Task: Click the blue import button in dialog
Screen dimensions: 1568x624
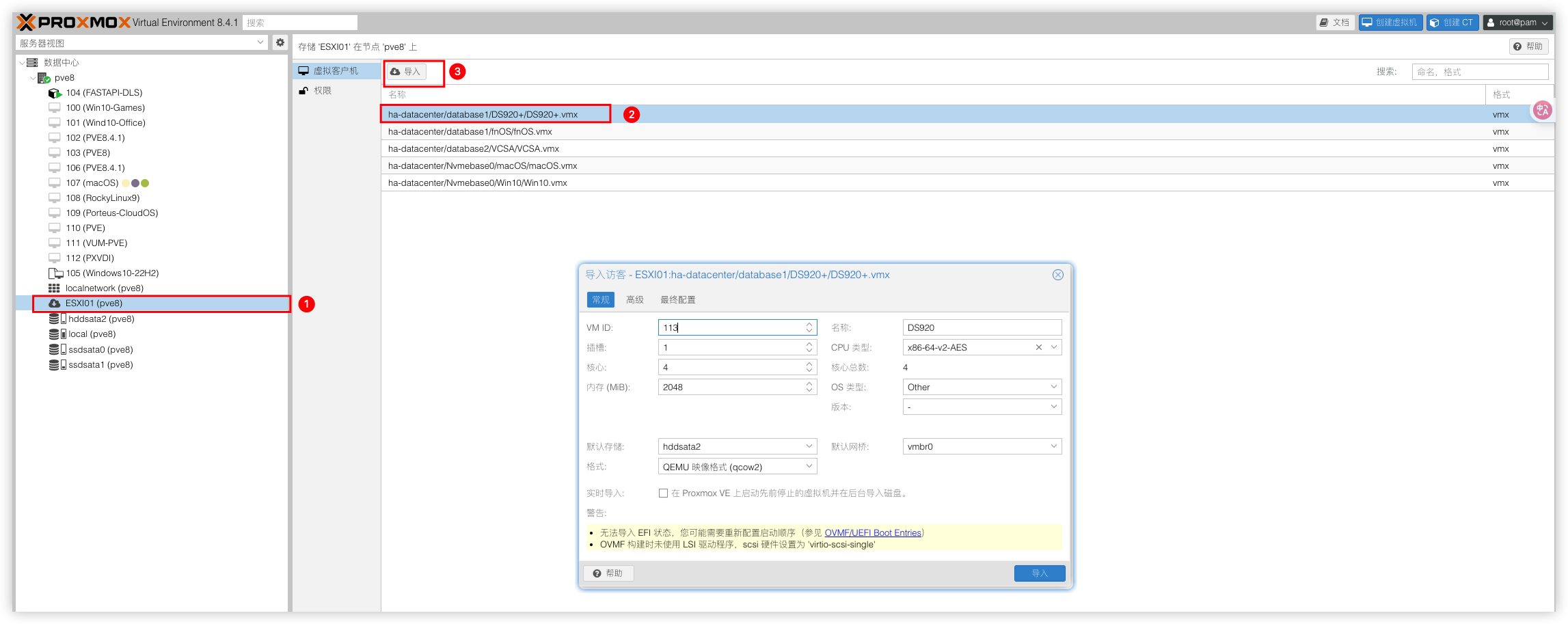Action: point(1039,573)
